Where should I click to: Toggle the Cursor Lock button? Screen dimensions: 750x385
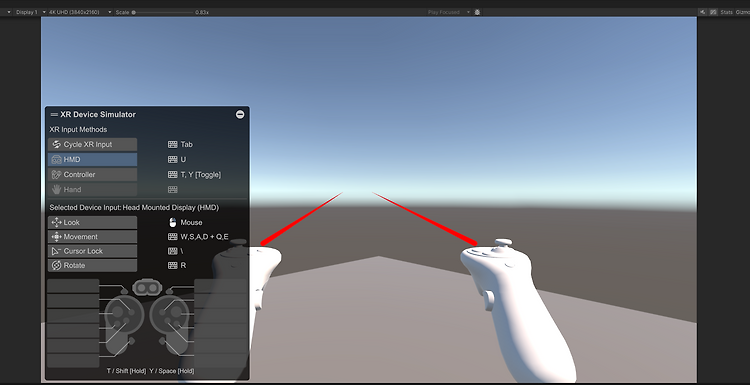[x=92, y=251]
